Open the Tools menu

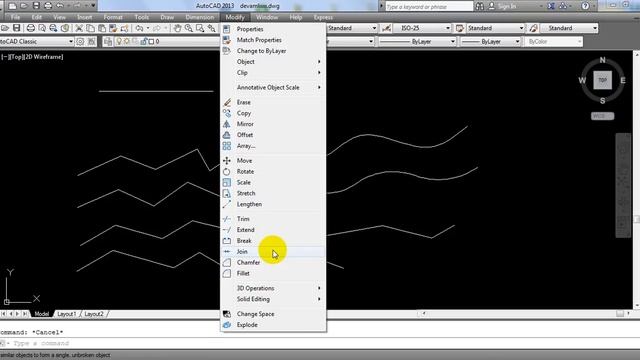[142, 17]
